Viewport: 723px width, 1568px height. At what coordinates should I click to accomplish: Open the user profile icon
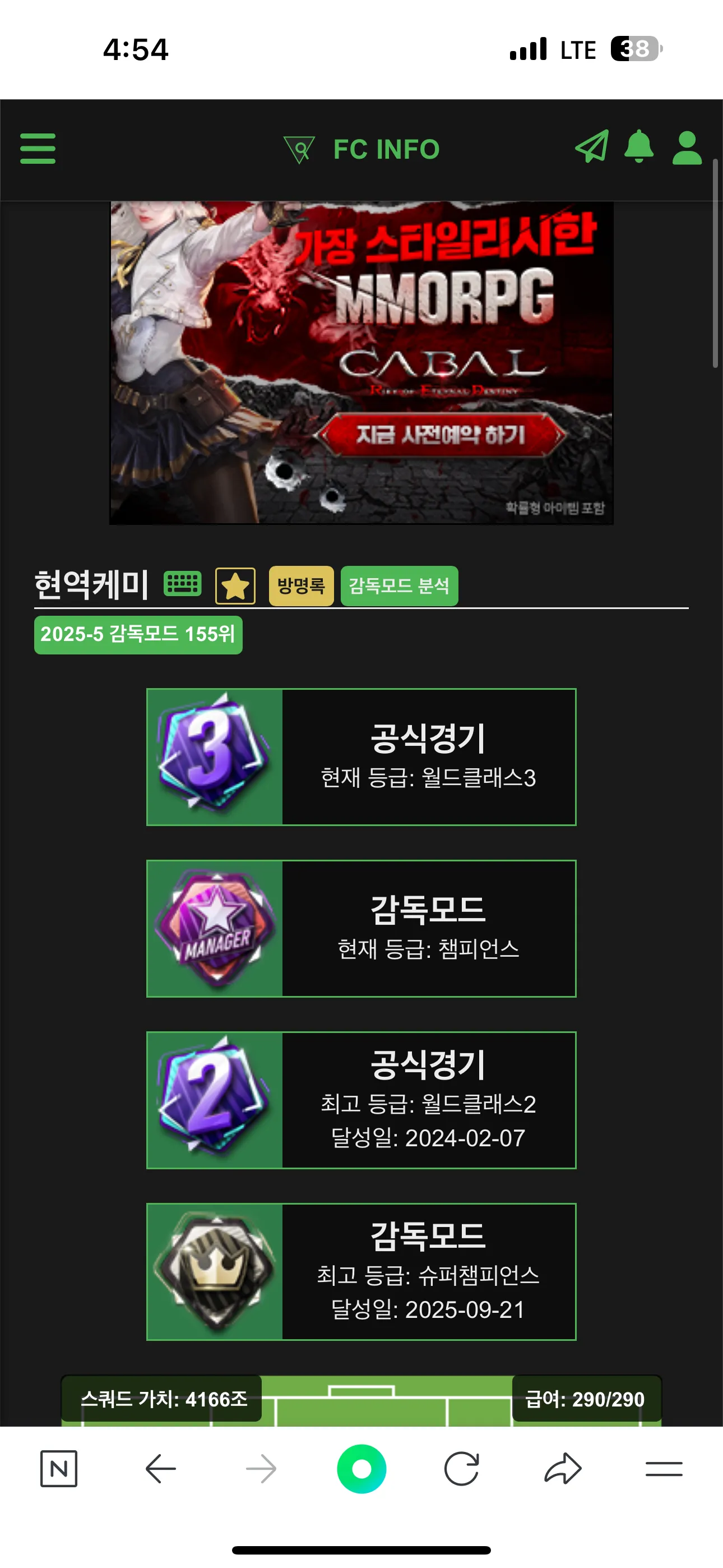pos(687,148)
